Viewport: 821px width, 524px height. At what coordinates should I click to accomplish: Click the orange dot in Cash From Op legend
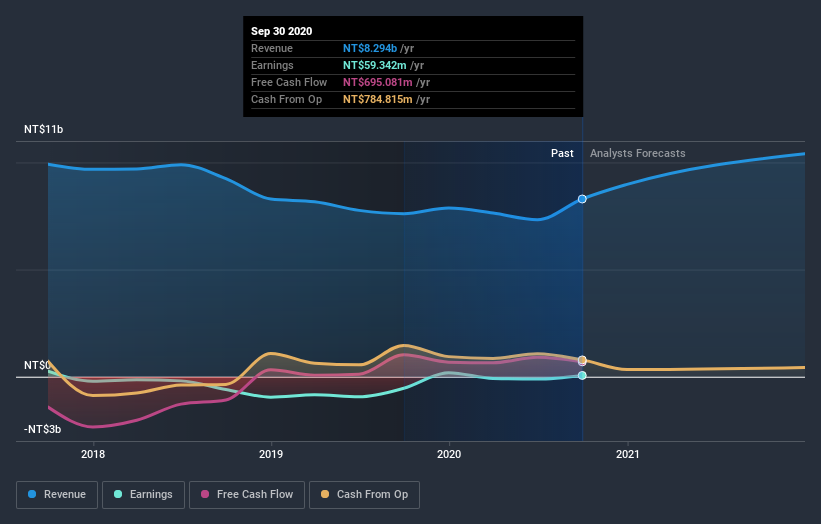[x=325, y=494]
